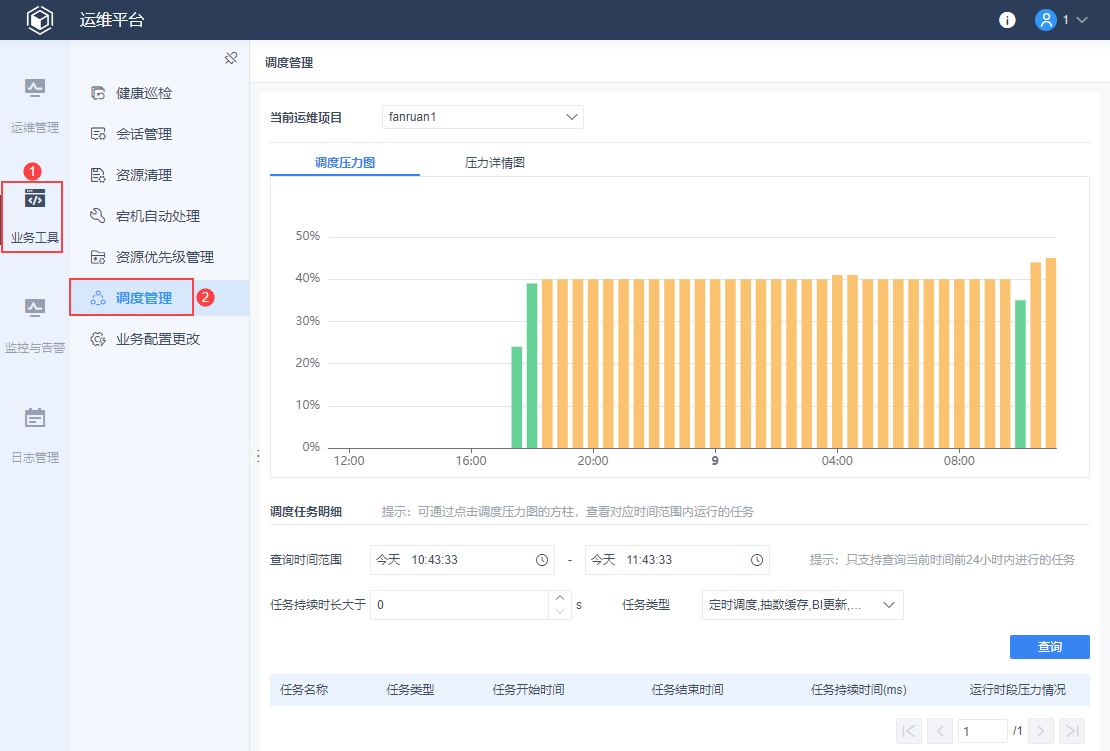Screen dimensions: 1110x751
Task: Open the 日志管理 calendar icon
Action: 35,418
